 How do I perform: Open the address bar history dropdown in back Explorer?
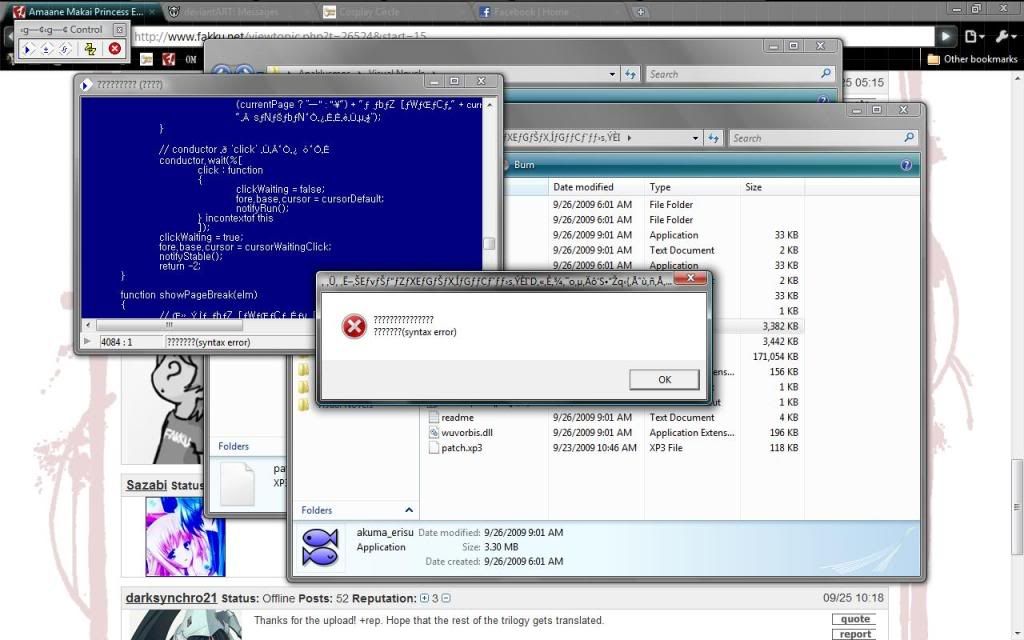coord(612,74)
